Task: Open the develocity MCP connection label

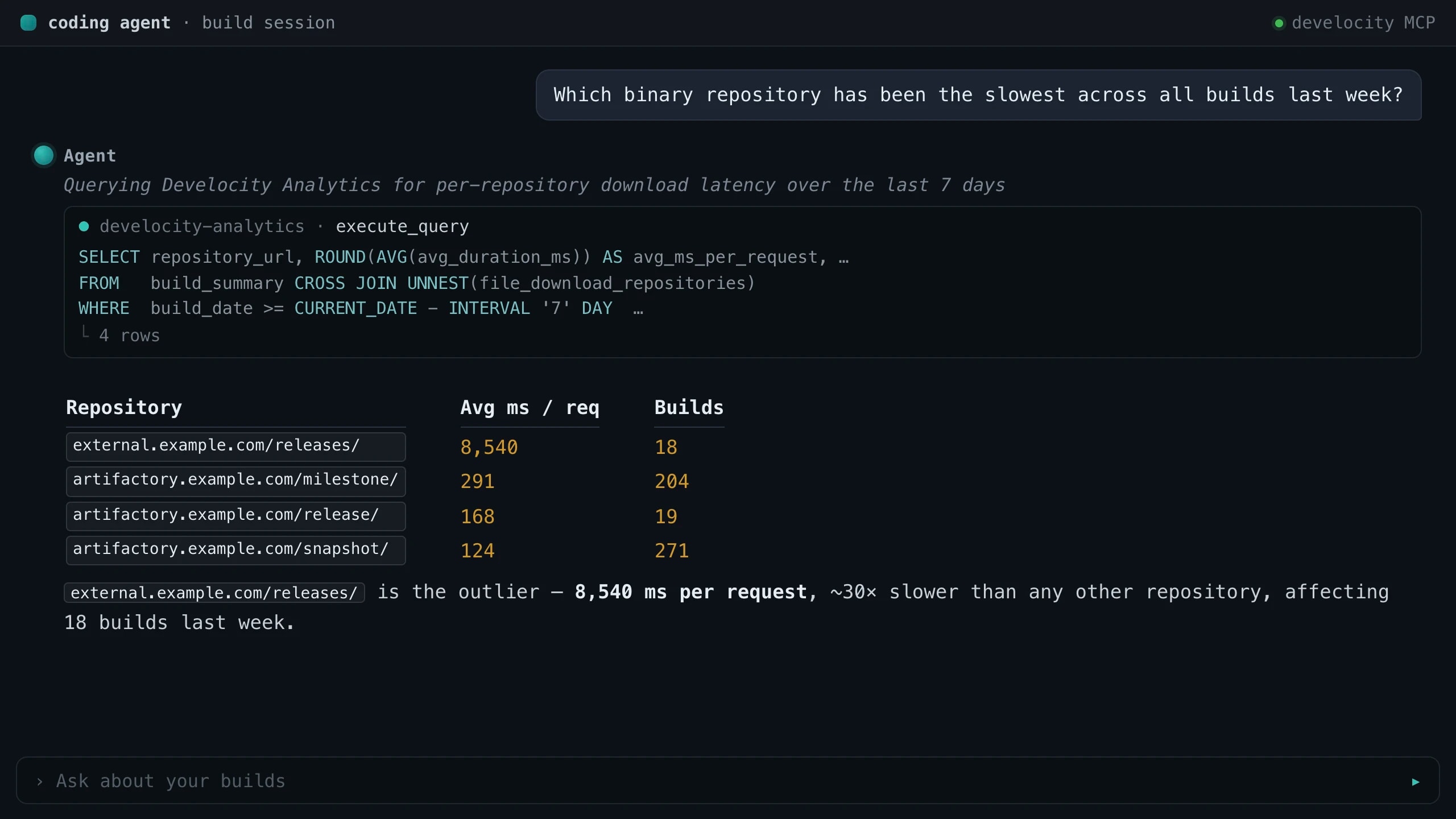Action: [x=1363, y=23]
